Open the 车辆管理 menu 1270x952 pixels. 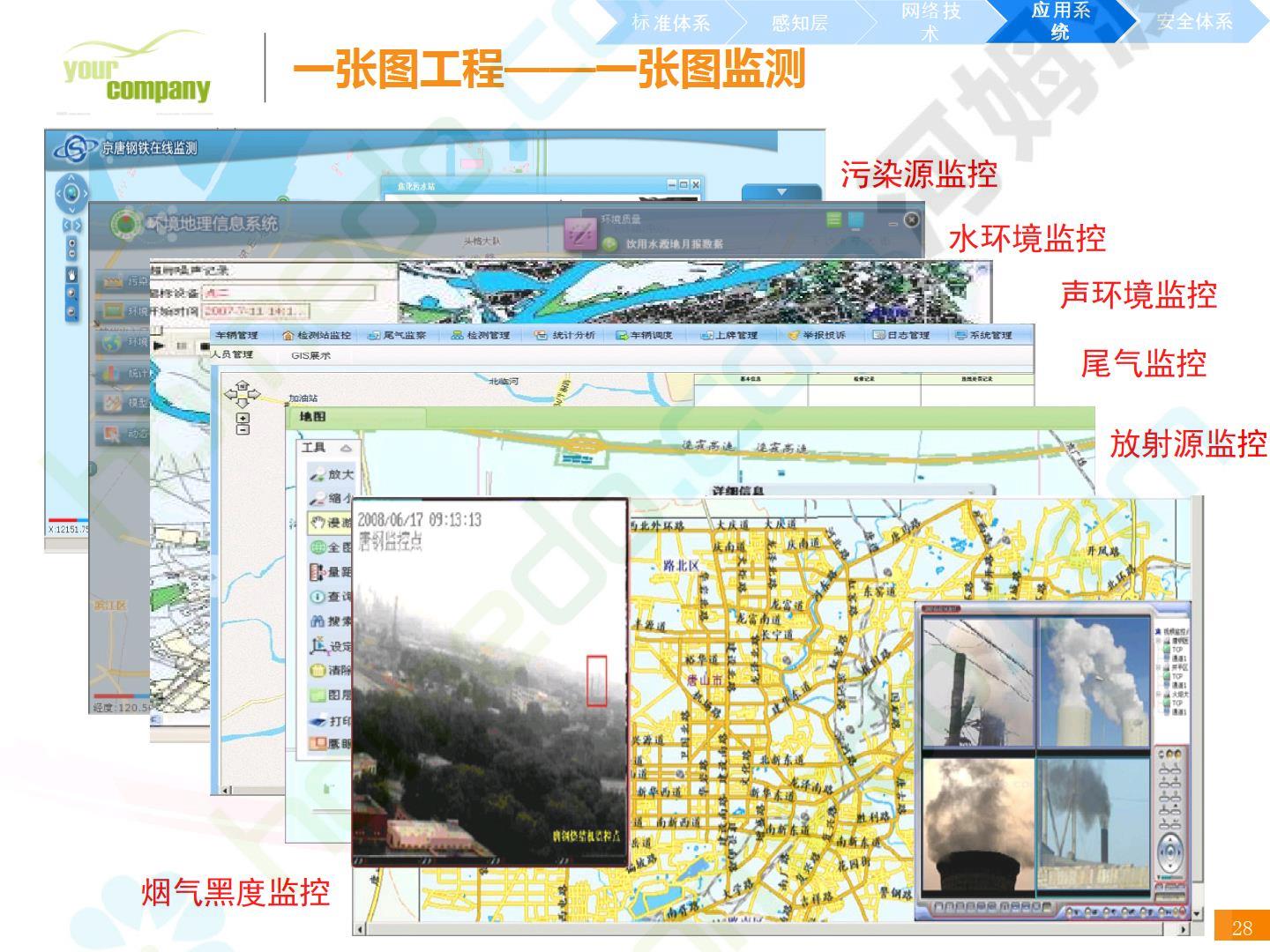pos(236,336)
